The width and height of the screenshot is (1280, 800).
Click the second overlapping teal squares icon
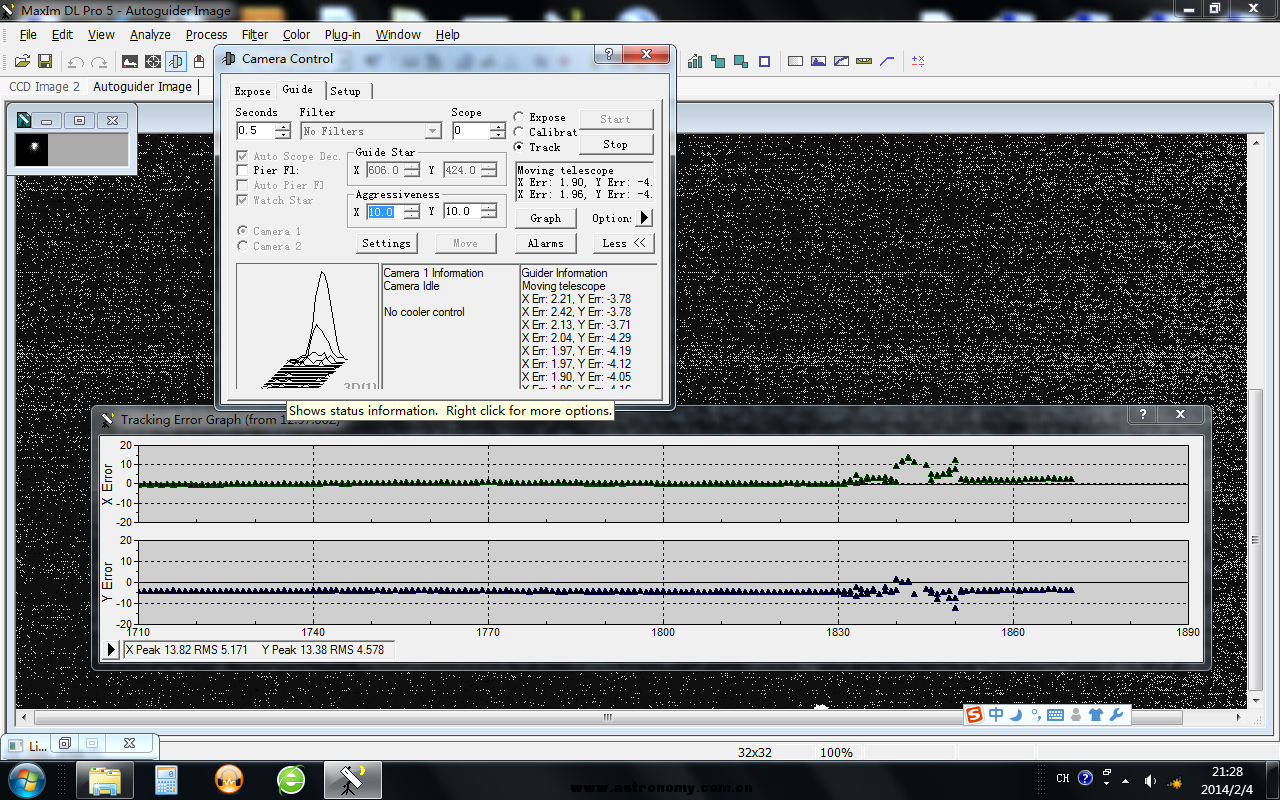(x=741, y=61)
